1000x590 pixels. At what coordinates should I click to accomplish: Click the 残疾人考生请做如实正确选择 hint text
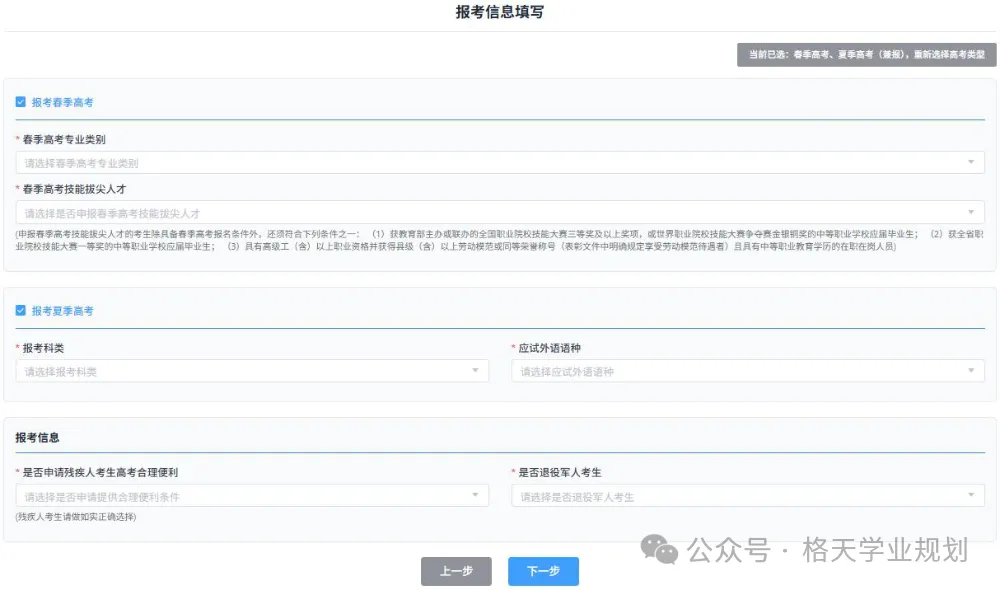coord(76,517)
